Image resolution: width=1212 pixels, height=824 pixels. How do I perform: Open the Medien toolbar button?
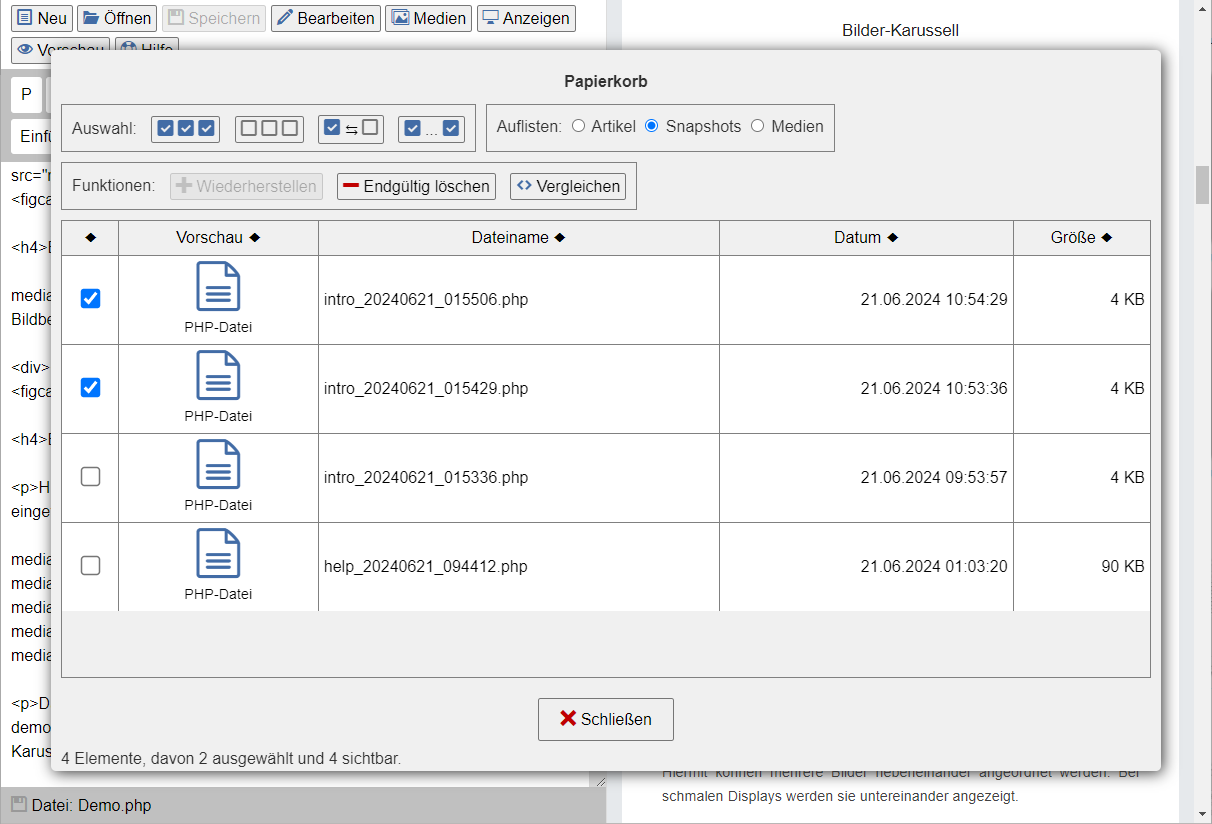428,18
